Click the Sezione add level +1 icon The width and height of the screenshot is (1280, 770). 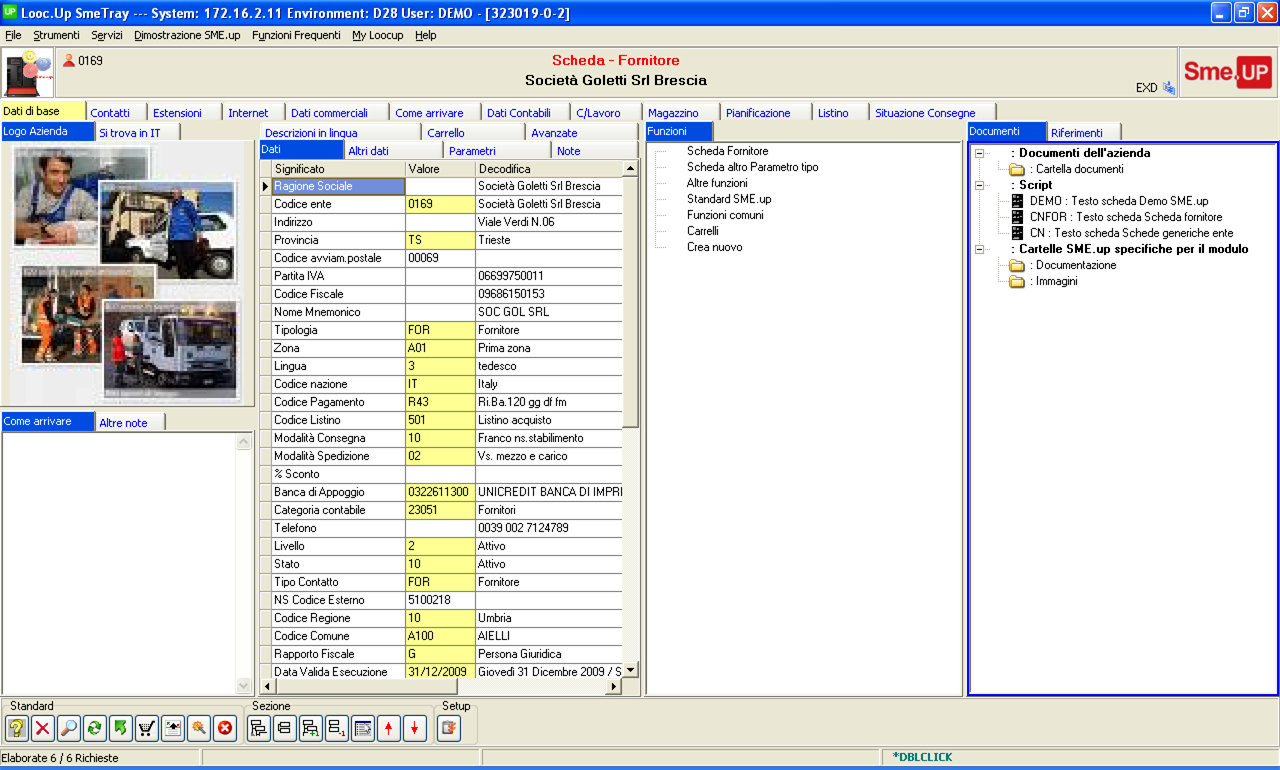(x=311, y=729)
